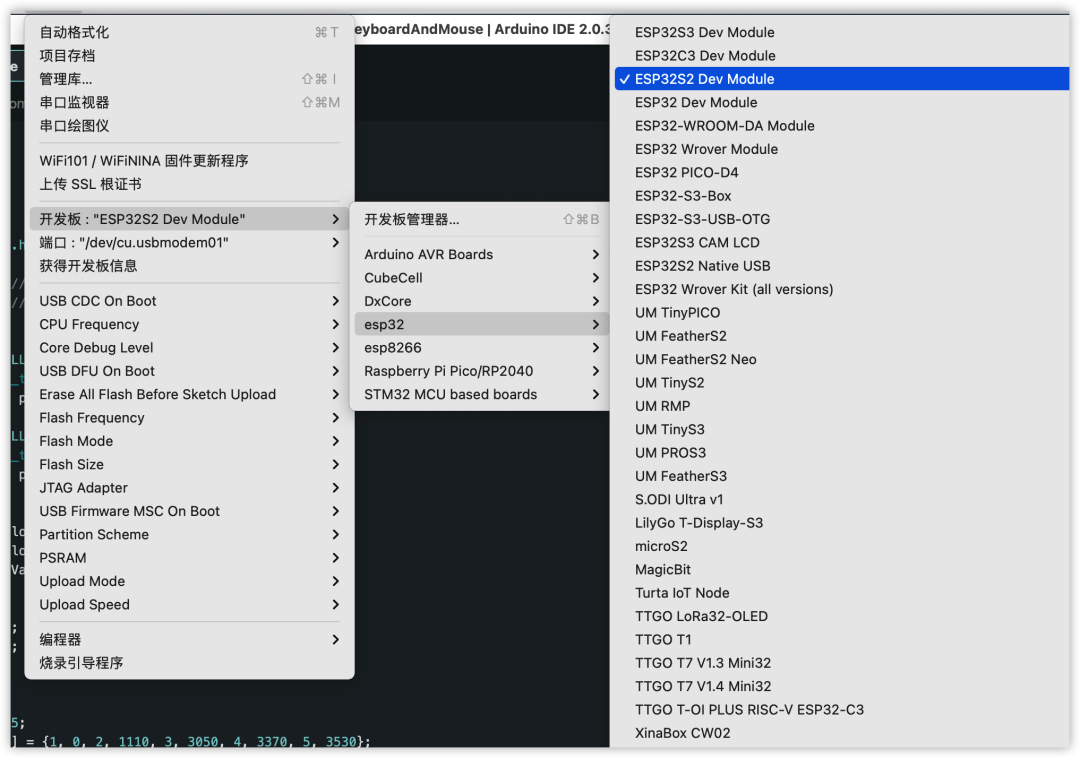Open 串口绘图仪 serial plotter
Viewport: 1080px width, 758px height.
point(189,126)
